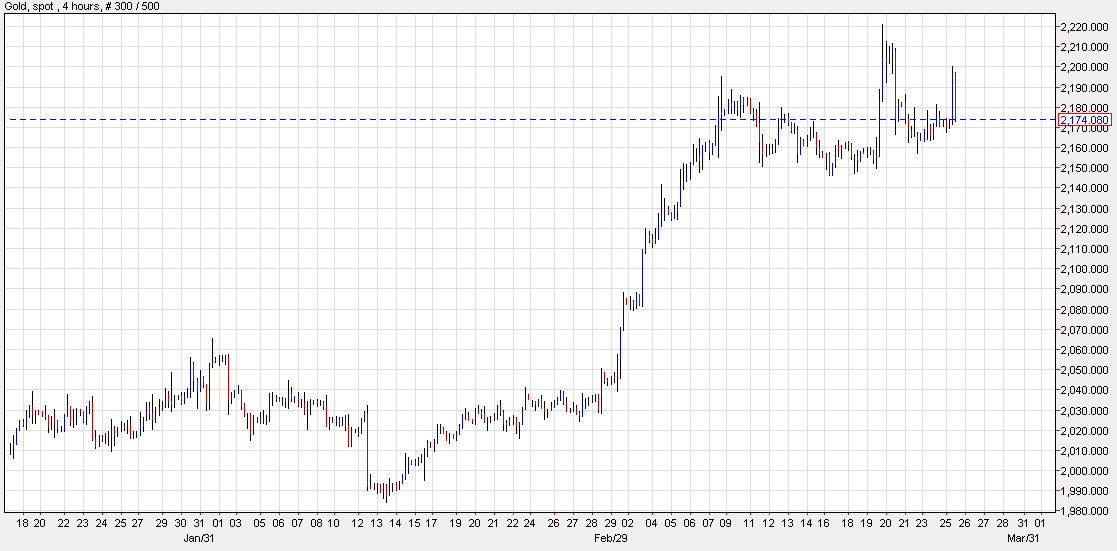Click the 1,980.000 price axis label

click(x=1084, y=512)
